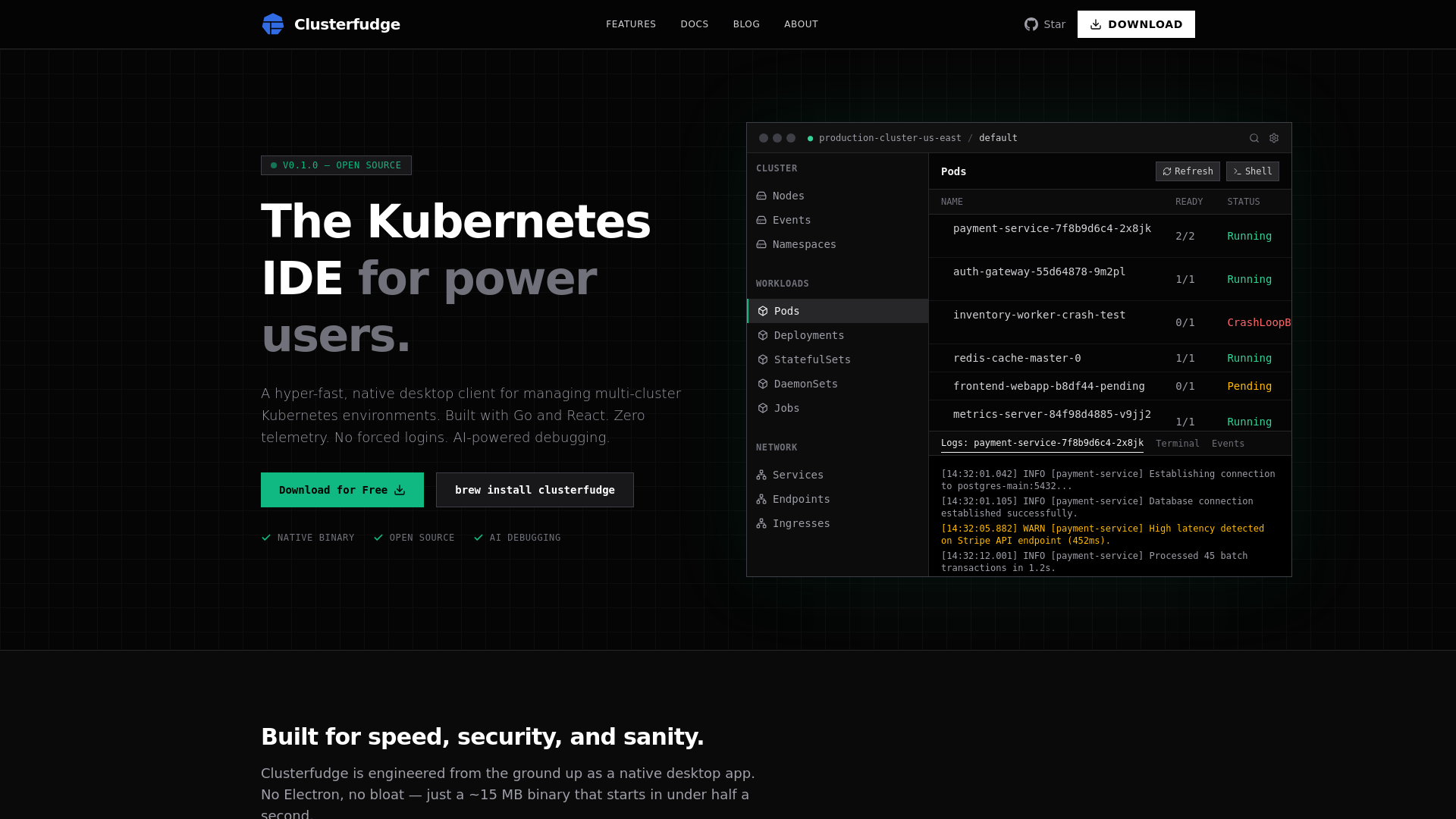
Task: Click production-cluster-us-east breadcrumb
Action: (890, 138)
